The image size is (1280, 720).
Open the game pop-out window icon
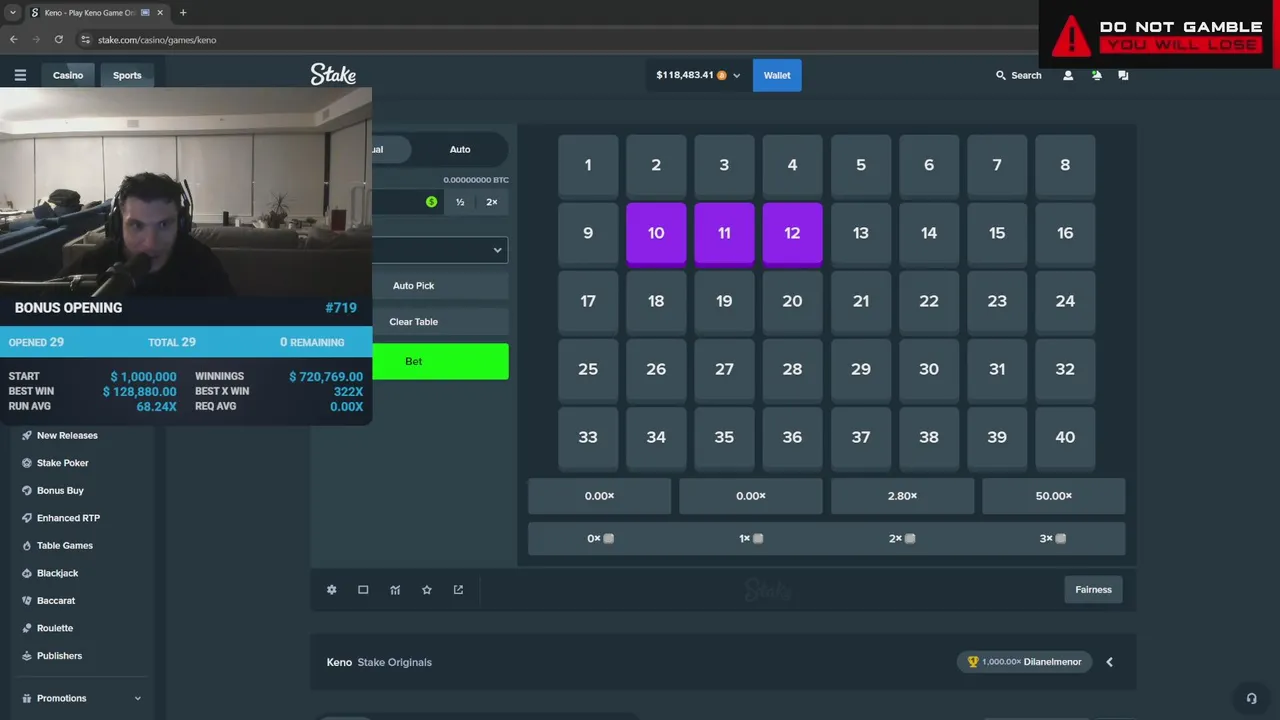(x=458, y=590)
